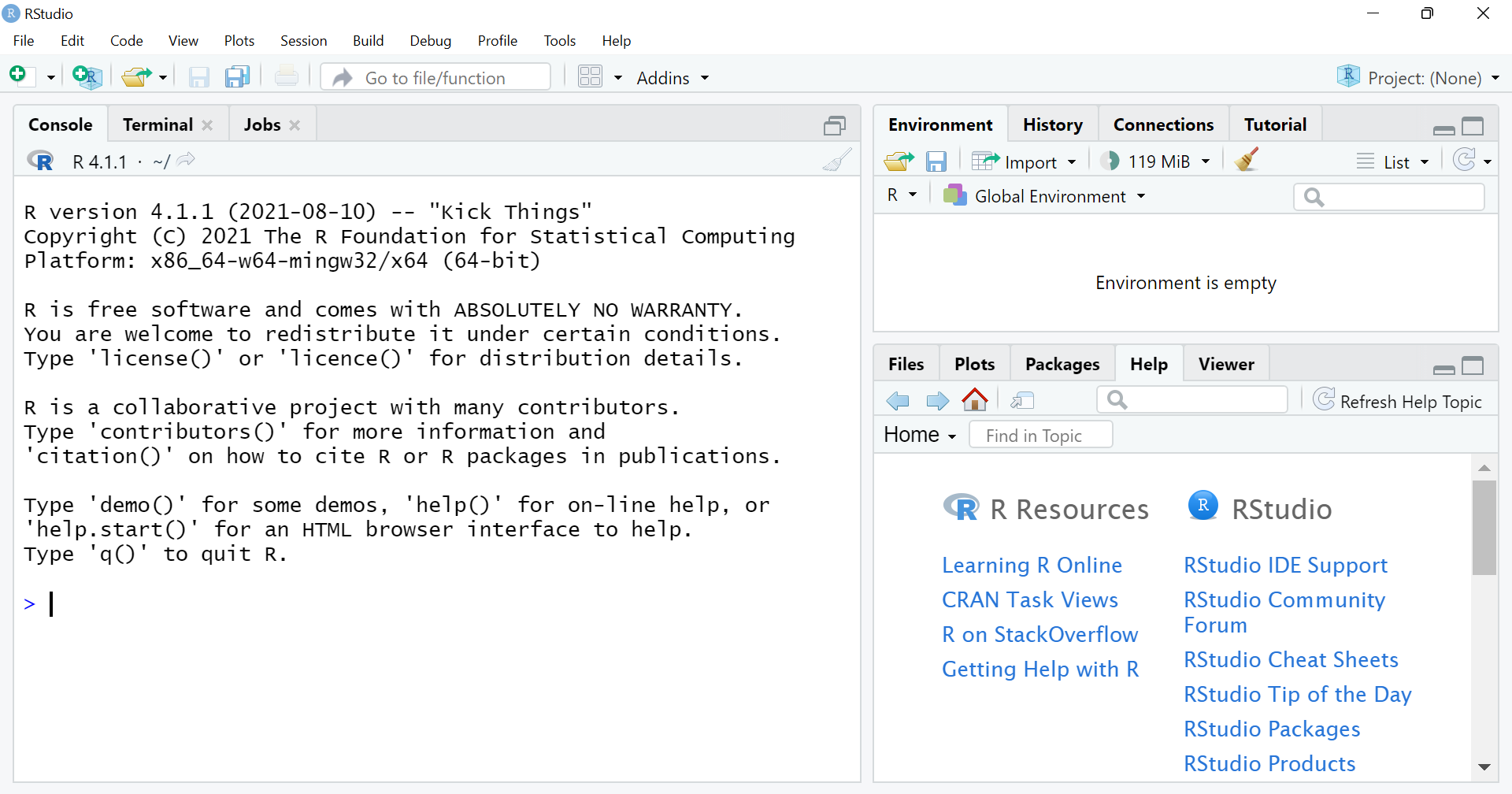Switch to the Packages tab
This screenshot has width=1512, height=794.
click(1062, 364)
